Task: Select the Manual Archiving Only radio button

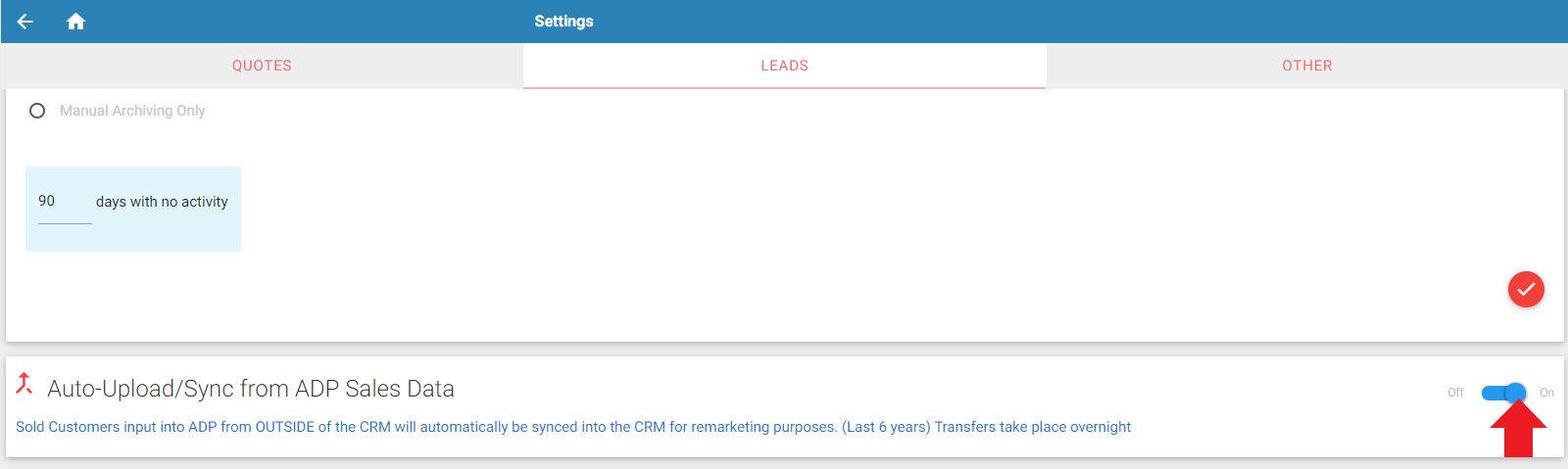Action: coord(37,111)
